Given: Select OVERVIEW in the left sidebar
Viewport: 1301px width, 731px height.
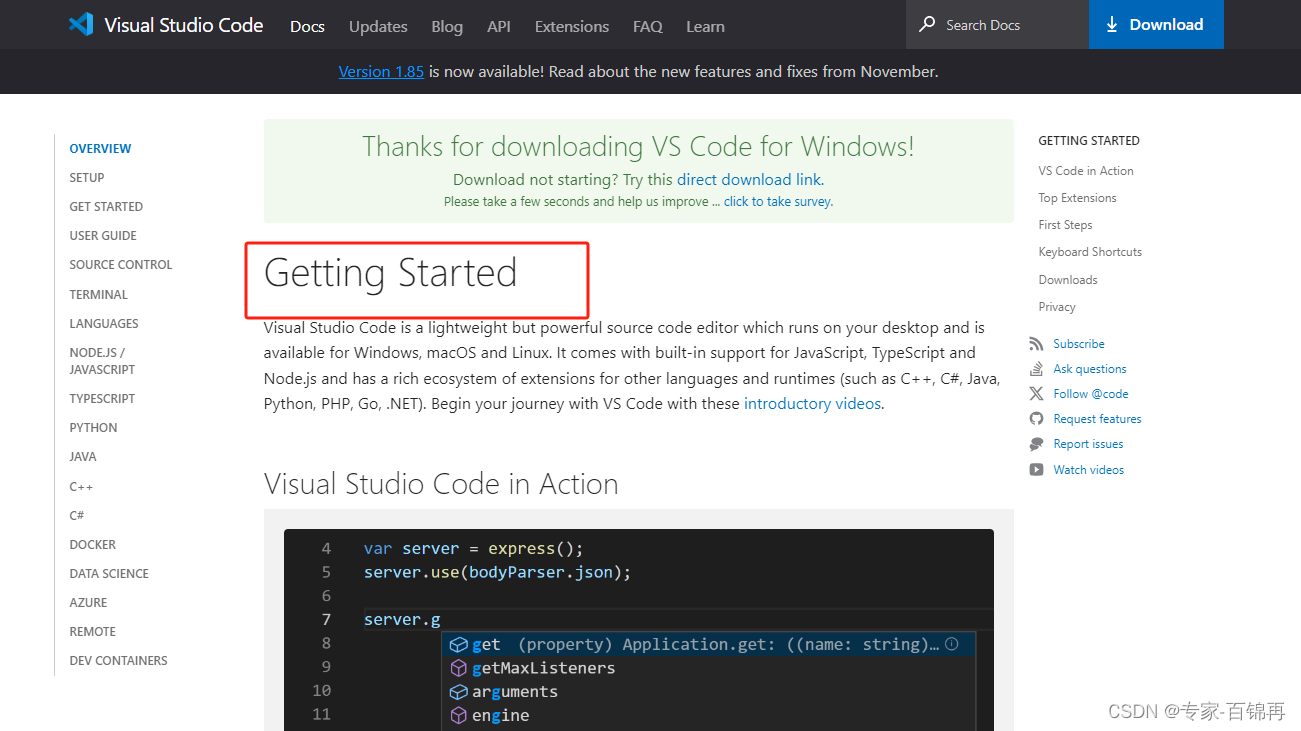Looking at the screenshot, I should point(100,148).
